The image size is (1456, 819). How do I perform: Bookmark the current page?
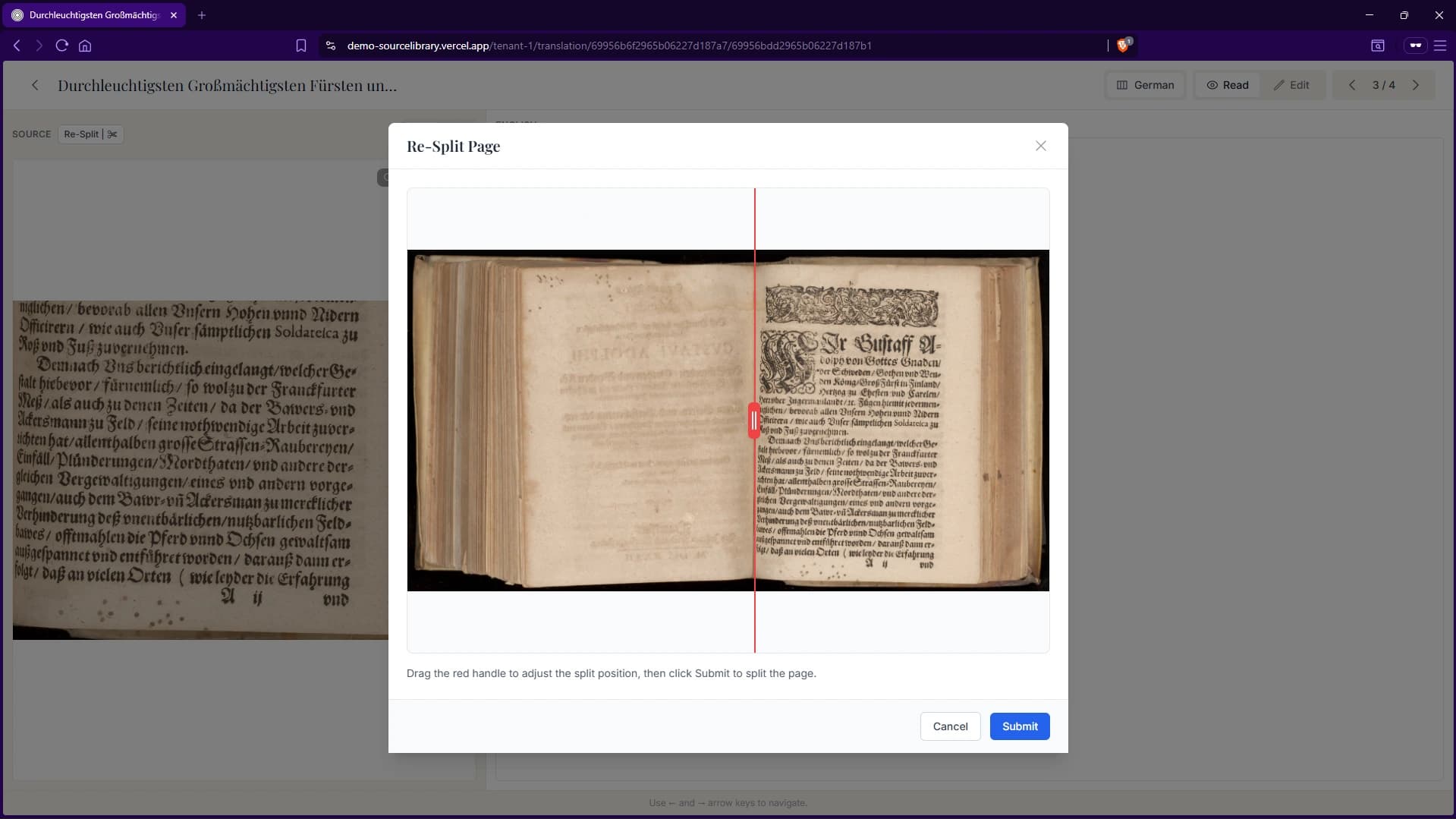click(300, 46)
